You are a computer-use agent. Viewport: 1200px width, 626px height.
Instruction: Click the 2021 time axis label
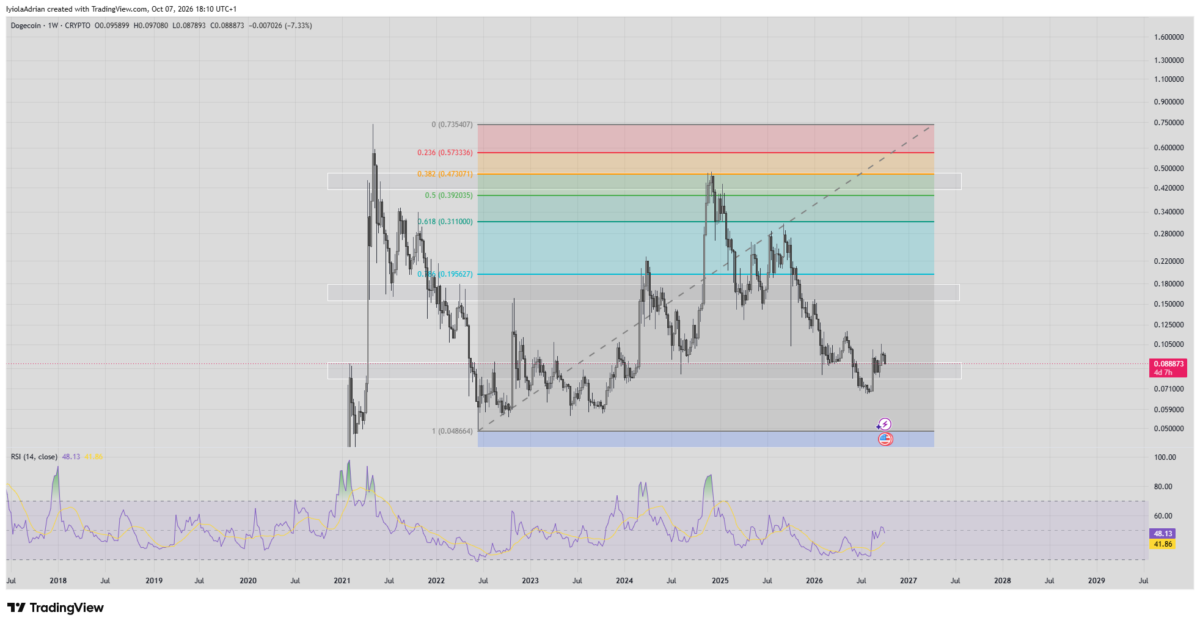click(x=342, y=580)
